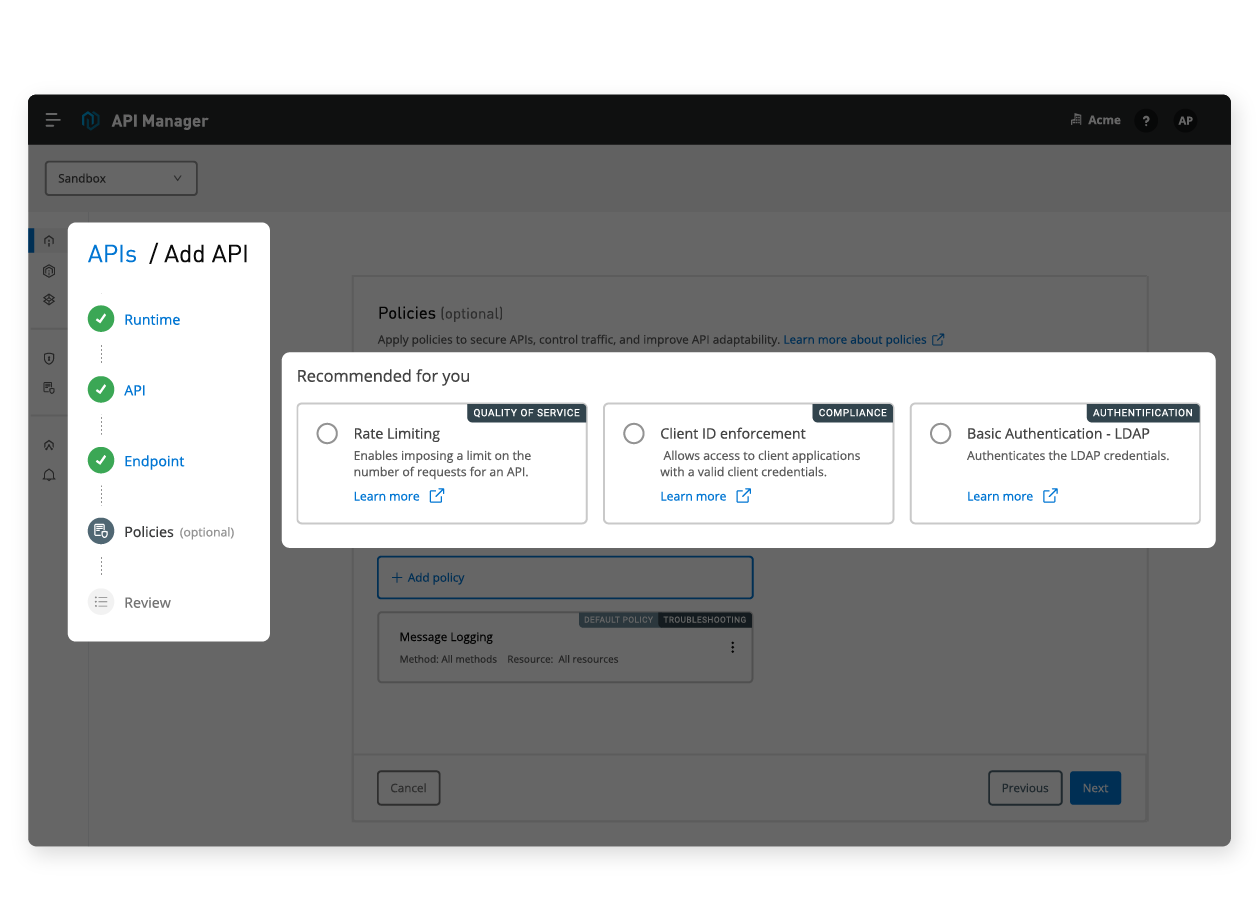Image resolution: width=1259 pixels, height=901 pixels.
Task: Click the Acme organization building icon
Action: (x=1076, y=120)
